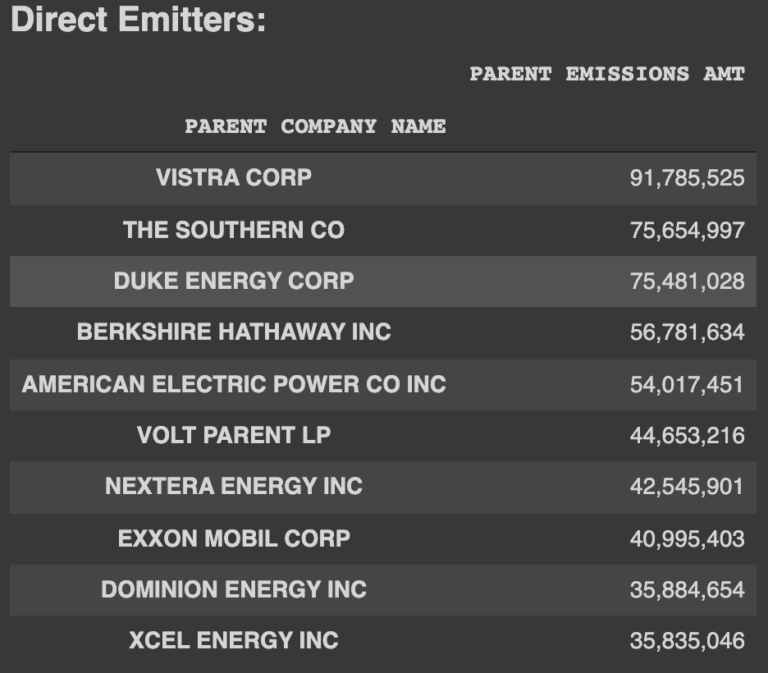Select the VOLT PARENT LP entry
Screen dimensions: 768x673
234,435
